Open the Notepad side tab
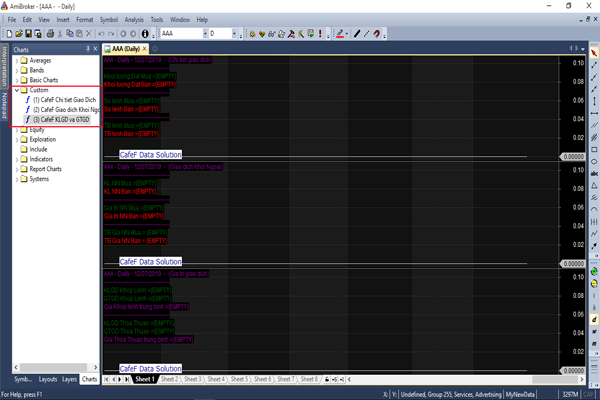Screen dimensions: 600x400 coord(4,105)
